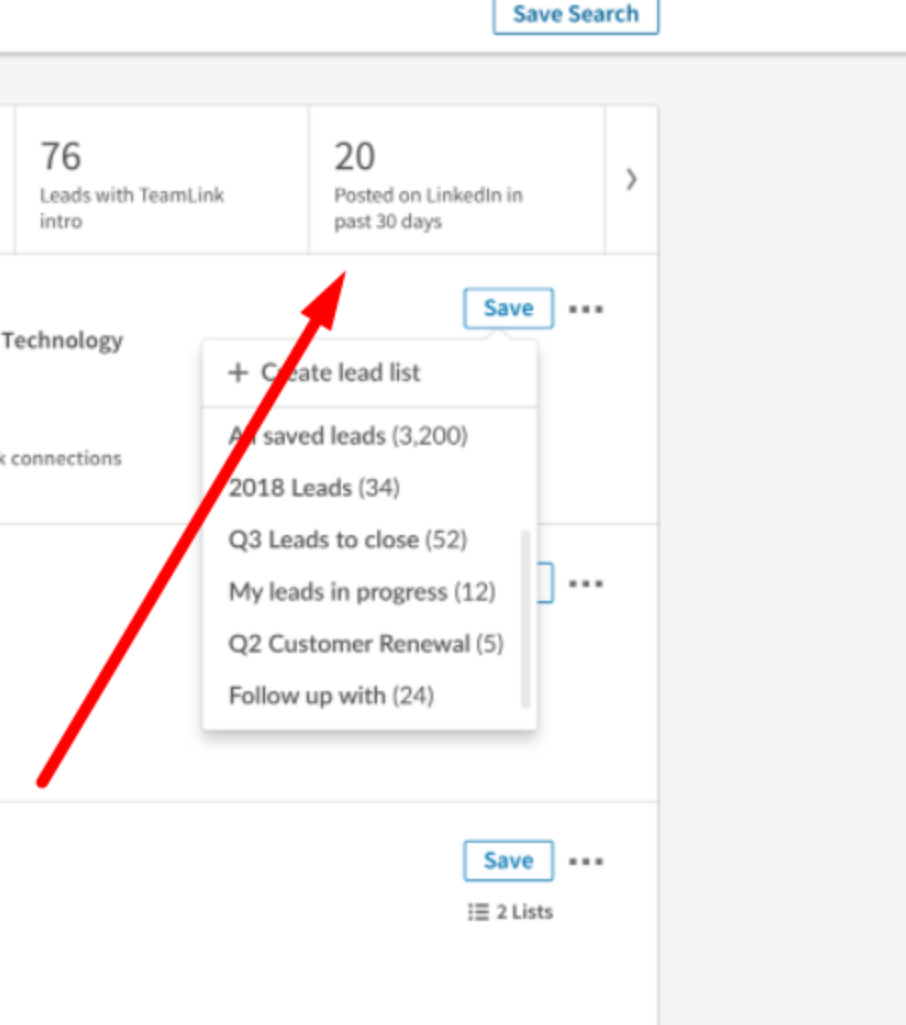Open more options for the Technology lead
Image resolution: width=906 pixels, height=1025 pixels.
click(x=586, y=309)
